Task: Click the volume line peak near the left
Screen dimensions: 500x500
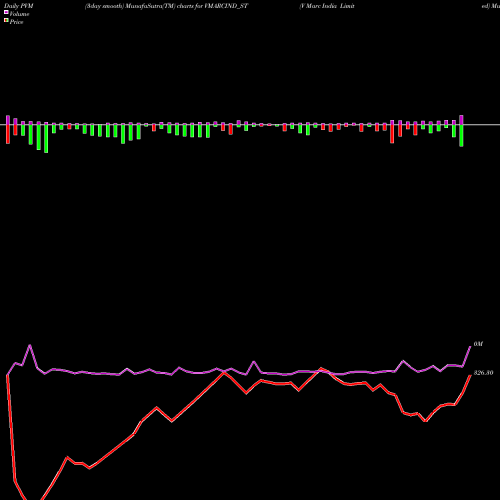Action: tap(30, 345)
